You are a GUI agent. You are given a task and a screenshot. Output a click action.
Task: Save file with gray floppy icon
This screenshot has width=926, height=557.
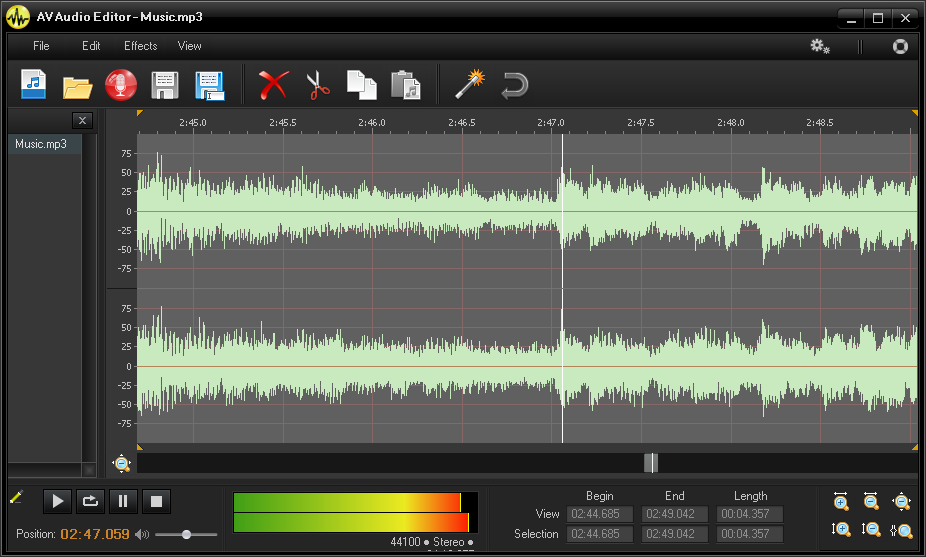pos(165,86)
